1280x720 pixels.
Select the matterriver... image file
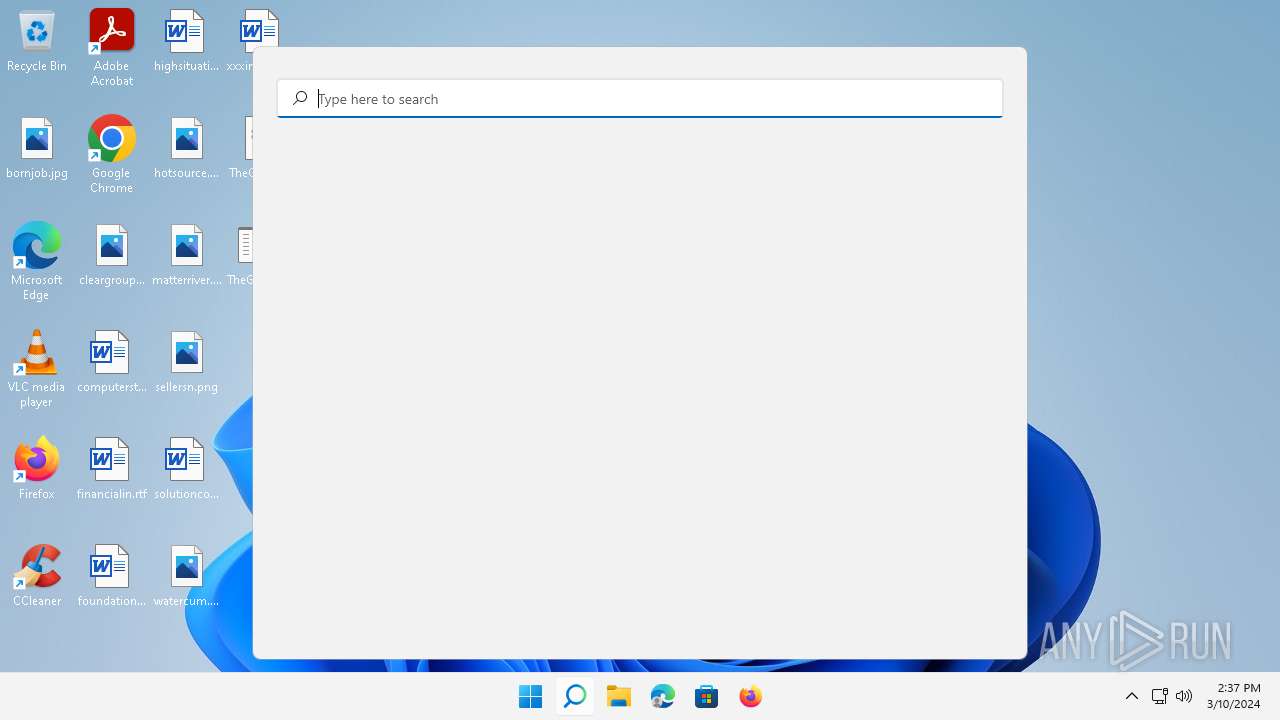coord(186,256)
